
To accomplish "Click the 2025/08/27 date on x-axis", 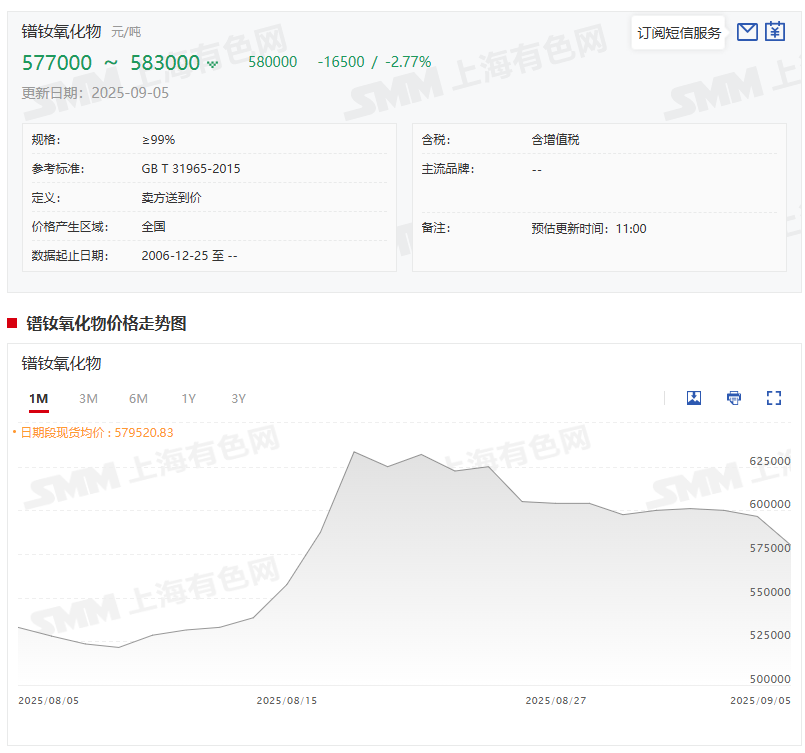I will click(555, 701).
